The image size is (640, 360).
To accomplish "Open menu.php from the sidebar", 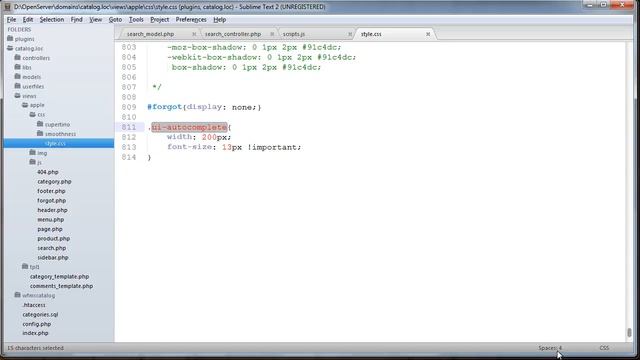I will click(51, 220).
